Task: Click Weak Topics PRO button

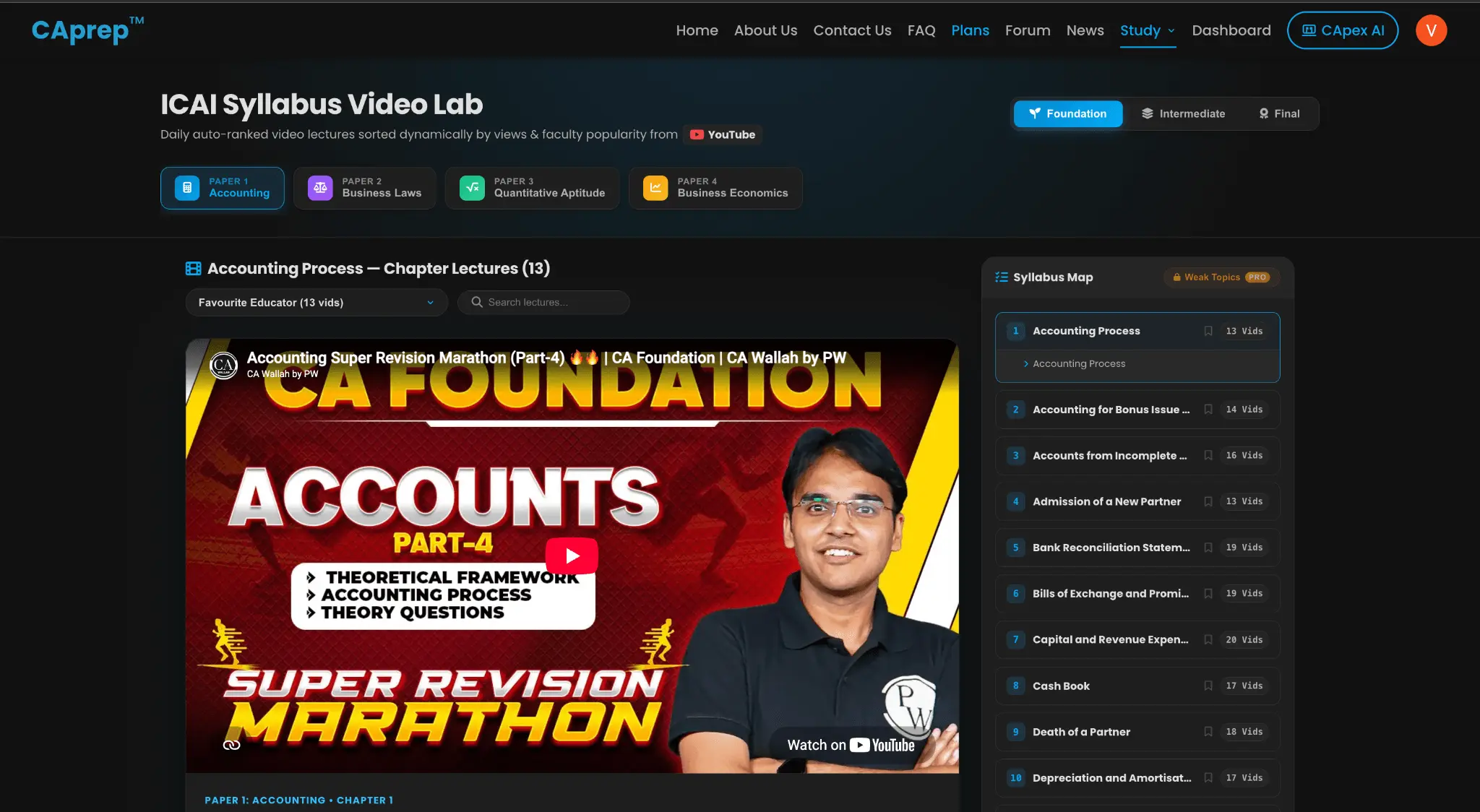Action: pyautogui.click(x=1221, y=277)
